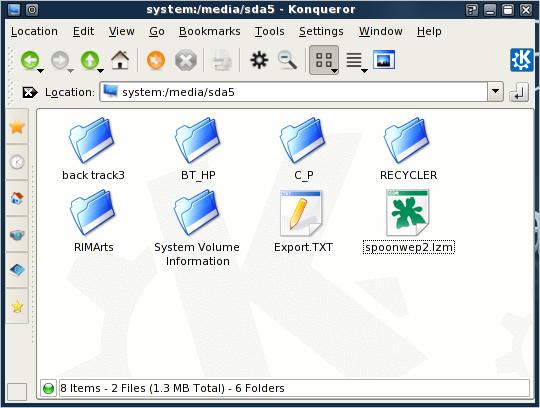
Task: Open the gear configuration icon
Action: [x=259, y=60]
